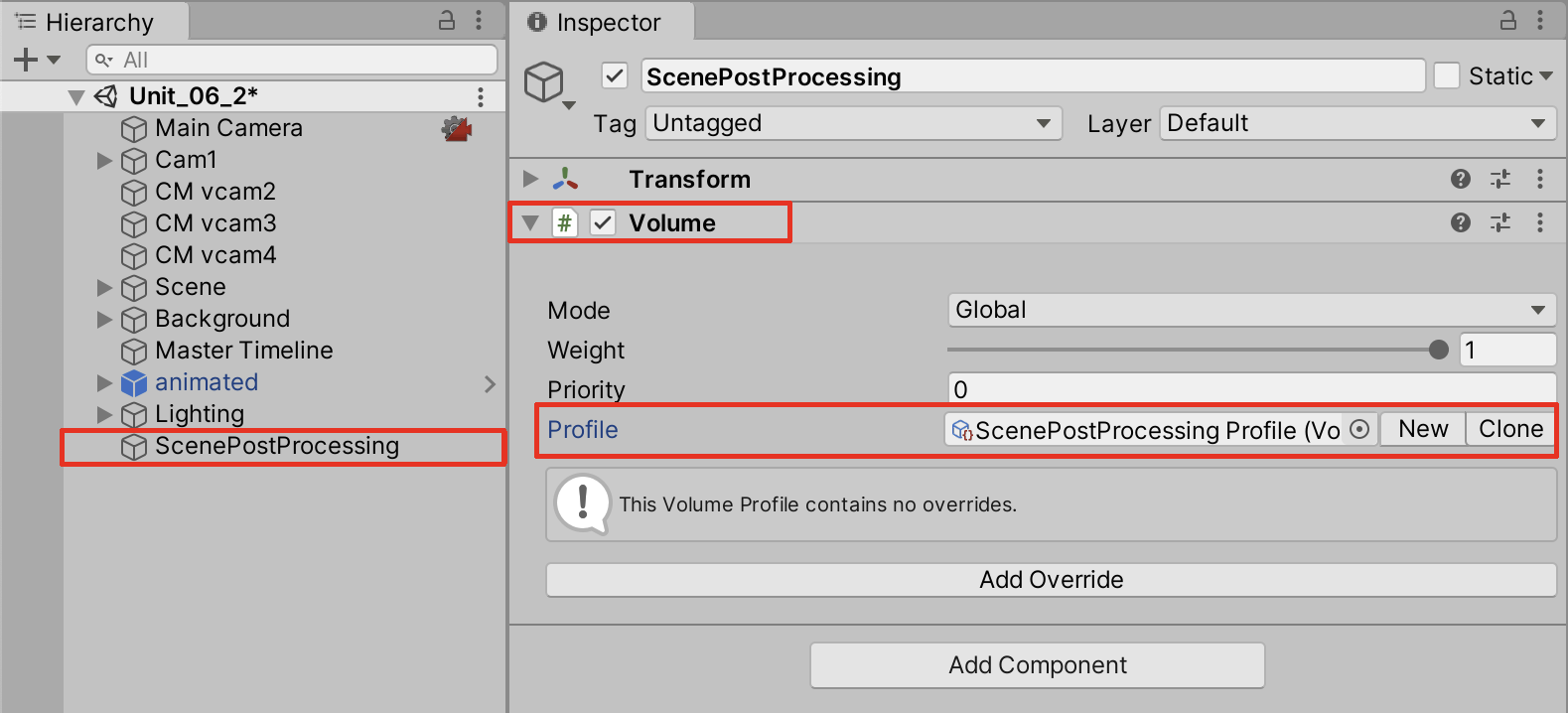Viewport: 1568px width, 713px height.
Task: Click the Profile object picker circle
Action: 1359,429
